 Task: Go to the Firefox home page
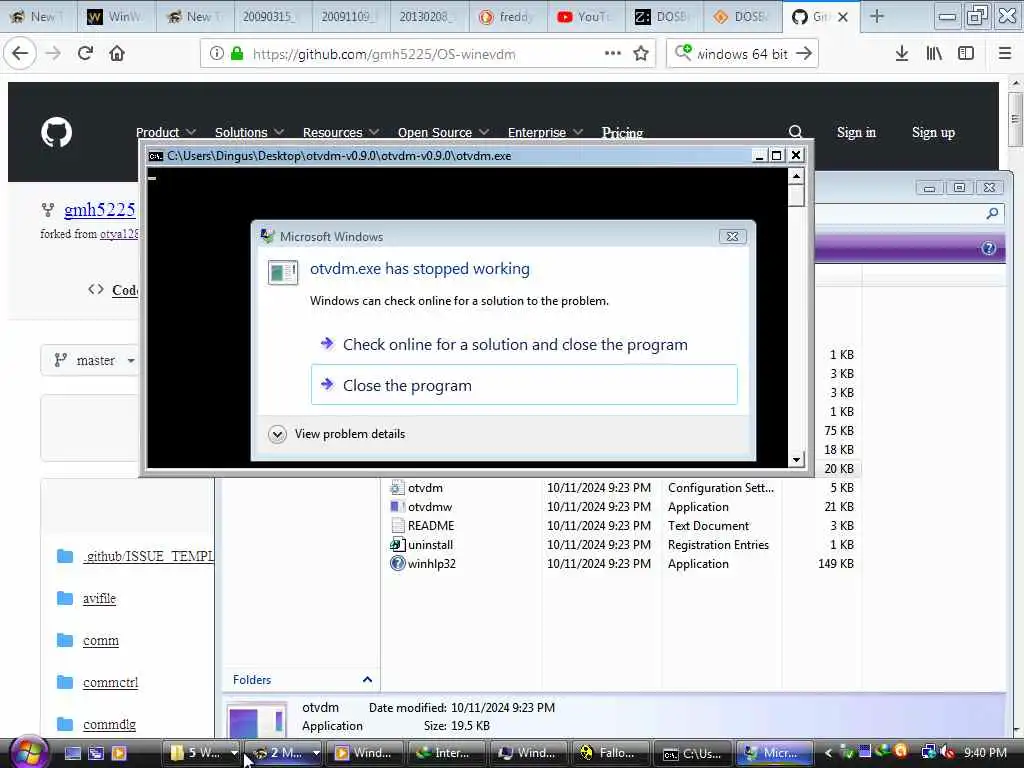[x=117, y=54]
